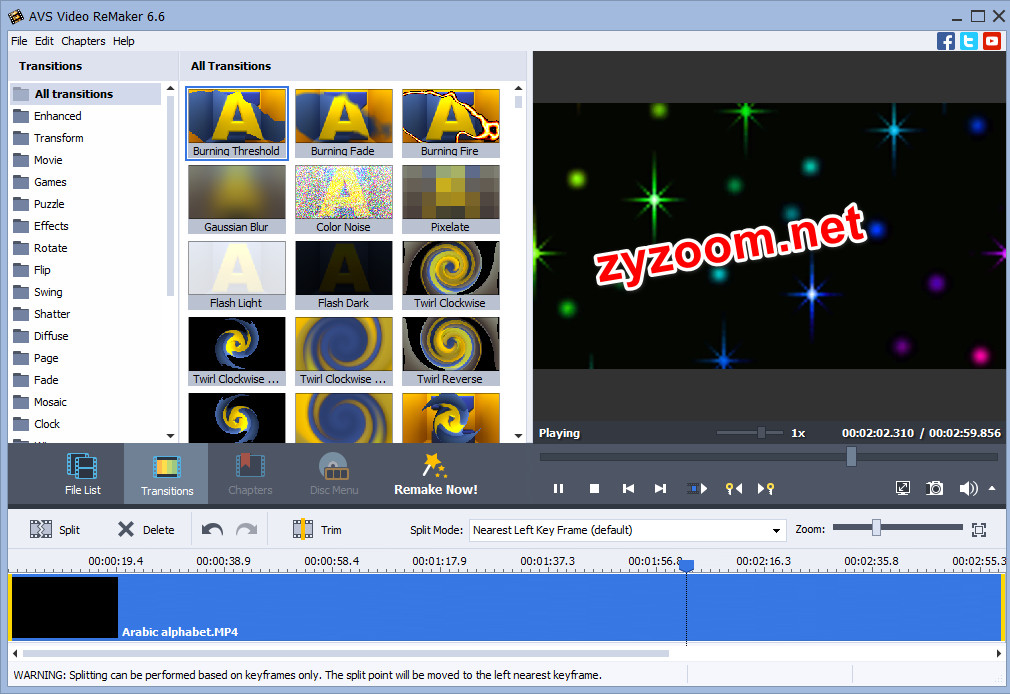Switch preview to full screen
This screenshot has width=1010, height=694.
point(903,488)
